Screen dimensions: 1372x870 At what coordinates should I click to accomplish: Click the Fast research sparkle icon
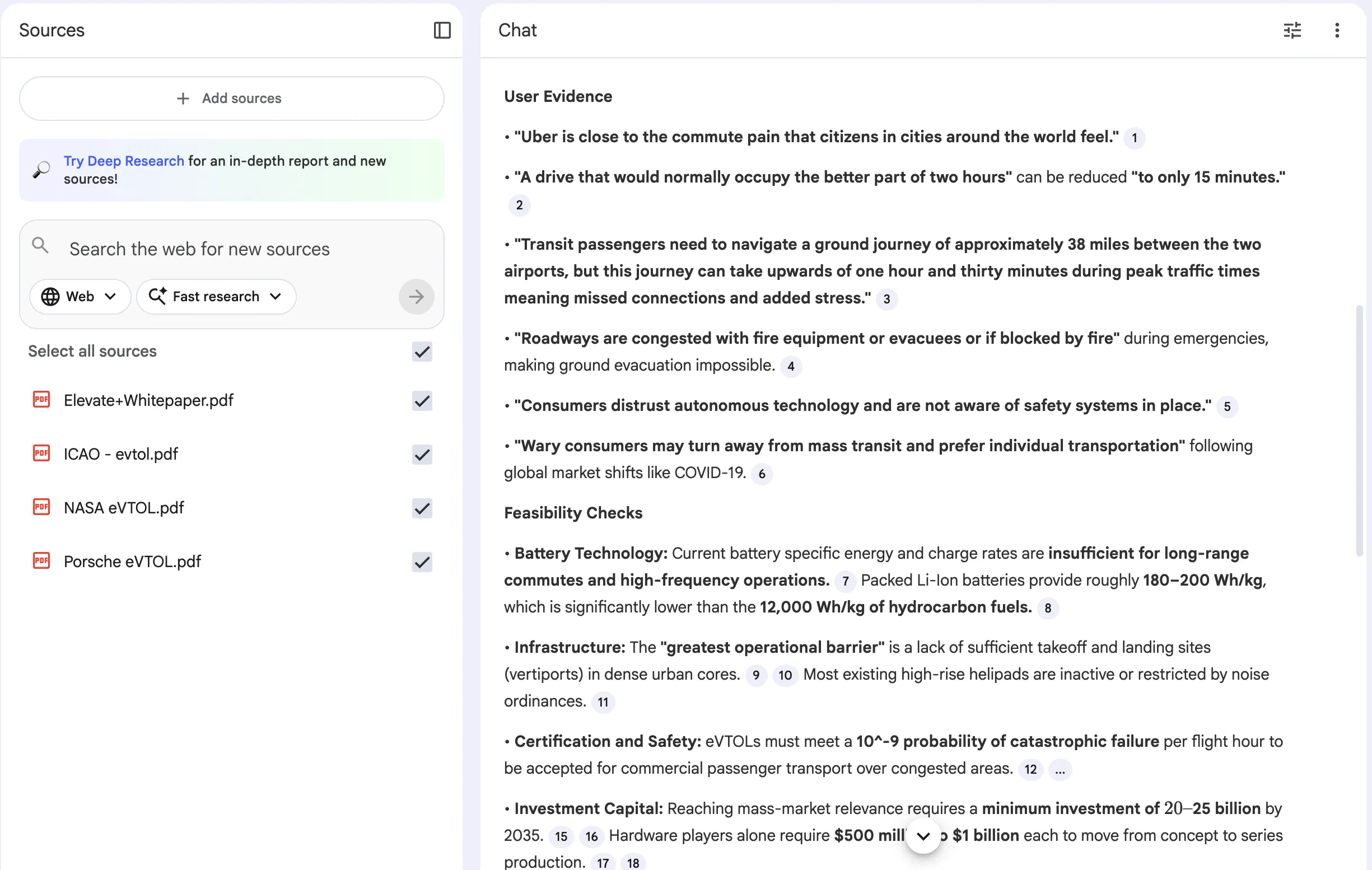(x=159, y=296)
